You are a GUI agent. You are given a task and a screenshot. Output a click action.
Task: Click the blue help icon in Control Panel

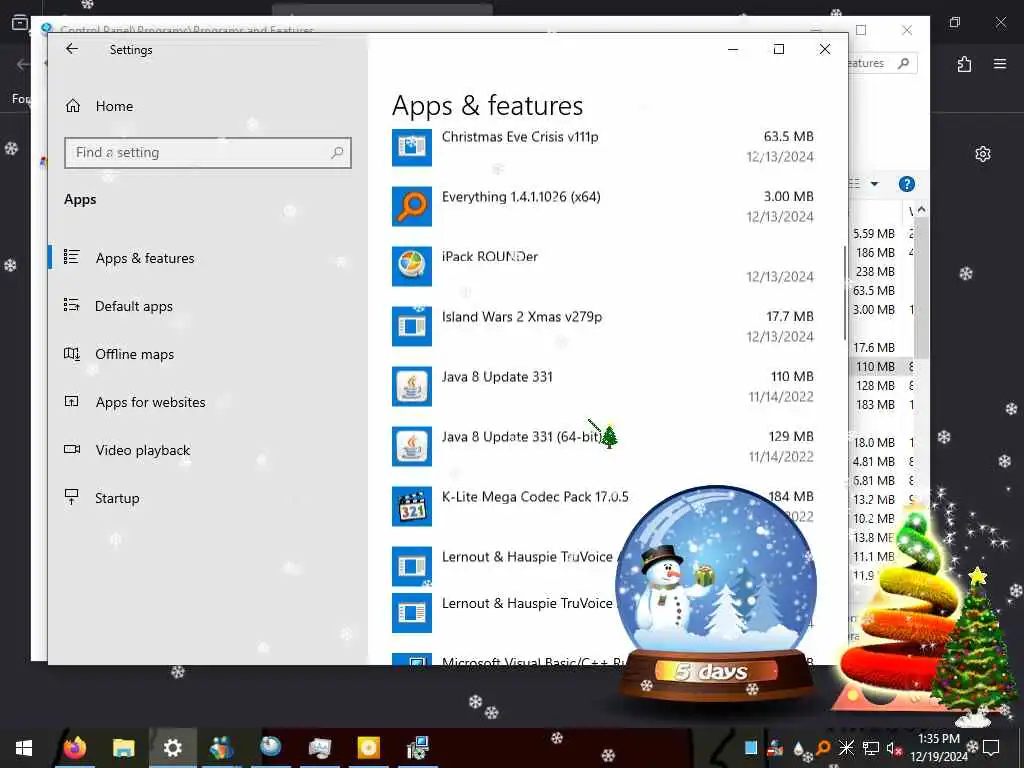(x=906, y=184)
